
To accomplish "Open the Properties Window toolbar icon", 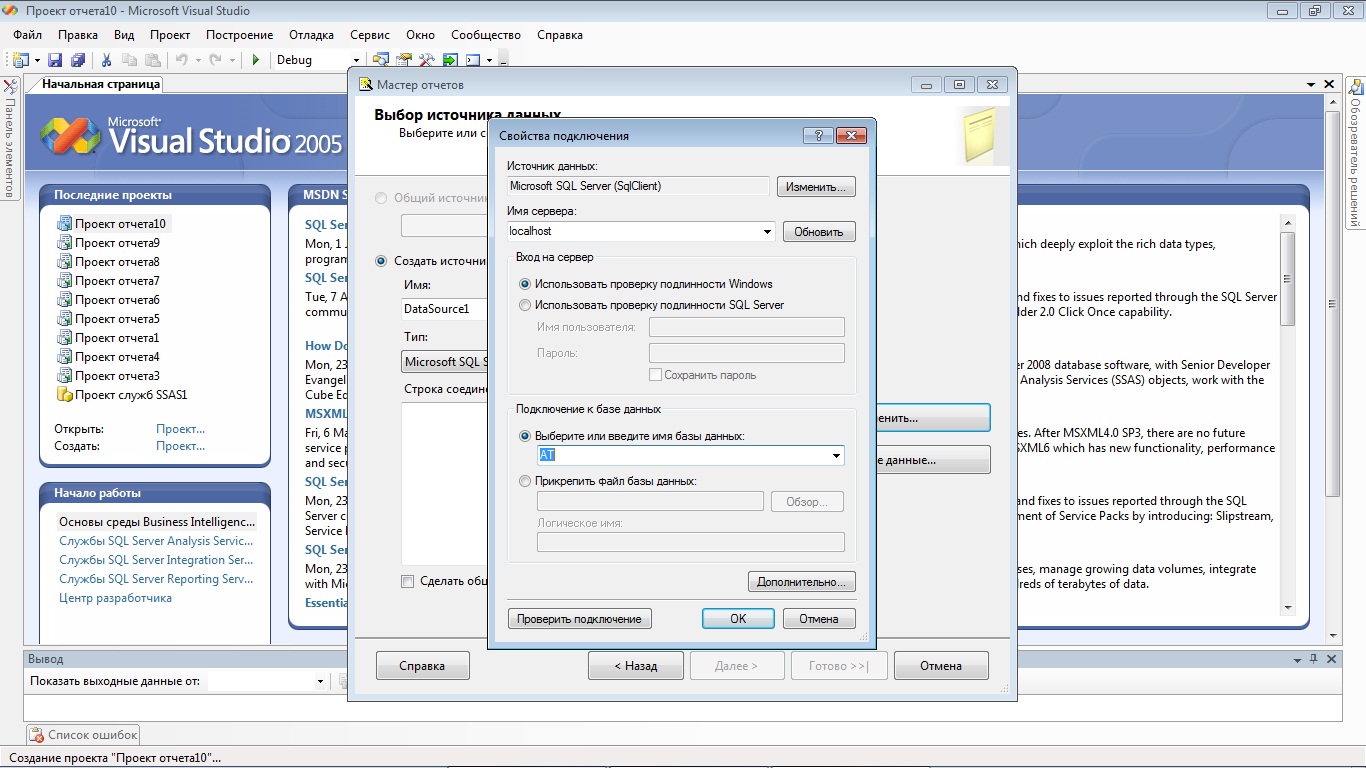I will click(404, 60).
